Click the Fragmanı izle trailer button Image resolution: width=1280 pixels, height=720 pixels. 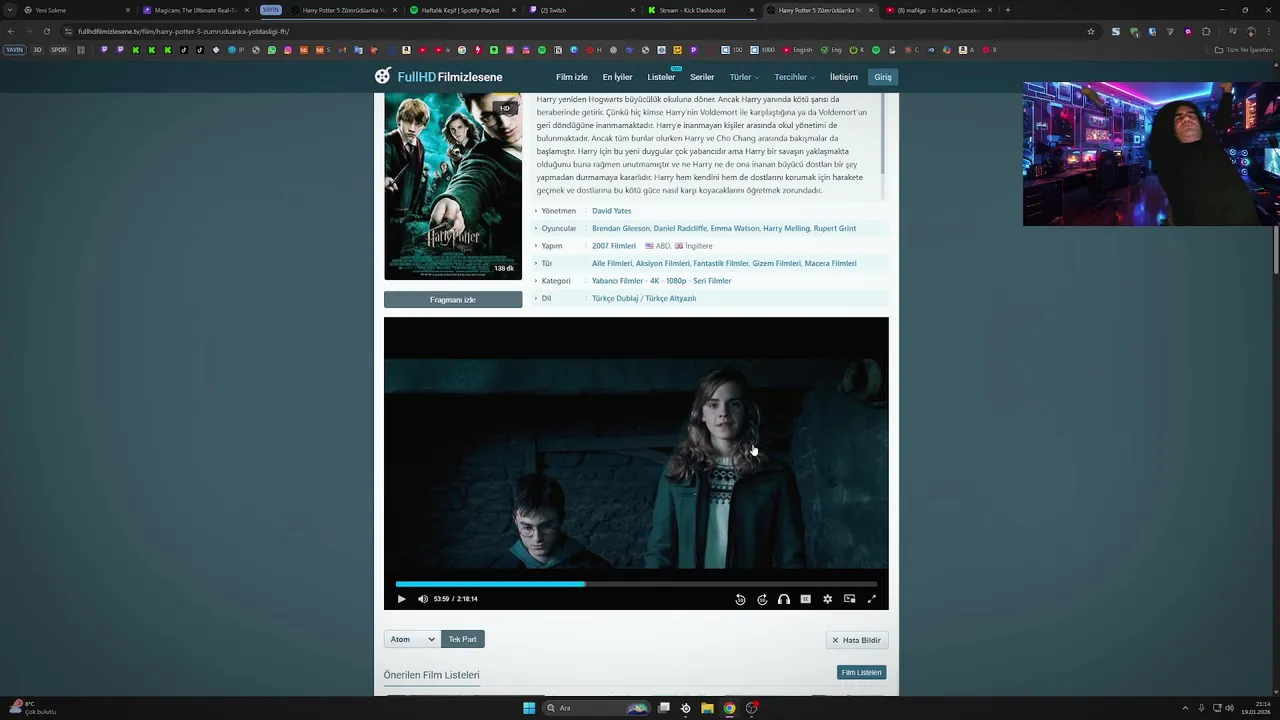tap(453, 299)
